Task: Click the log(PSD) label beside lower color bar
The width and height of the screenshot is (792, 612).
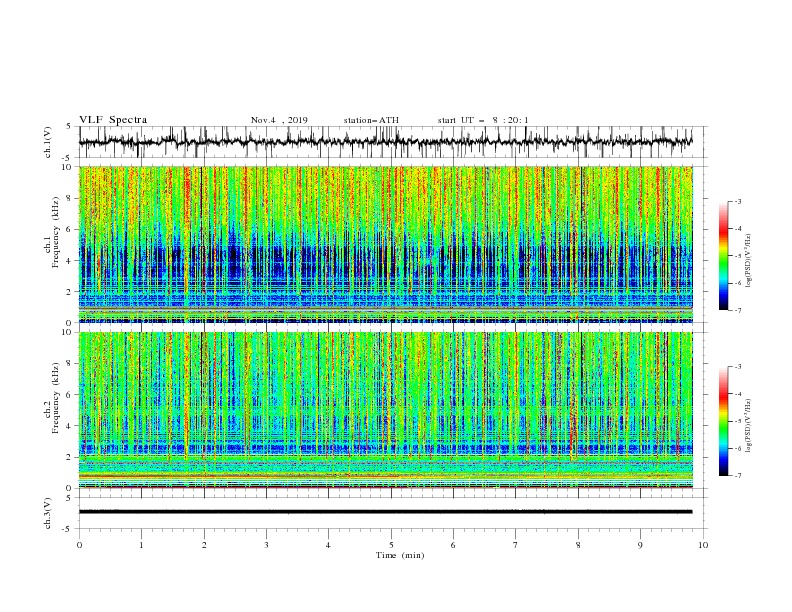Action: coord(749,426)
